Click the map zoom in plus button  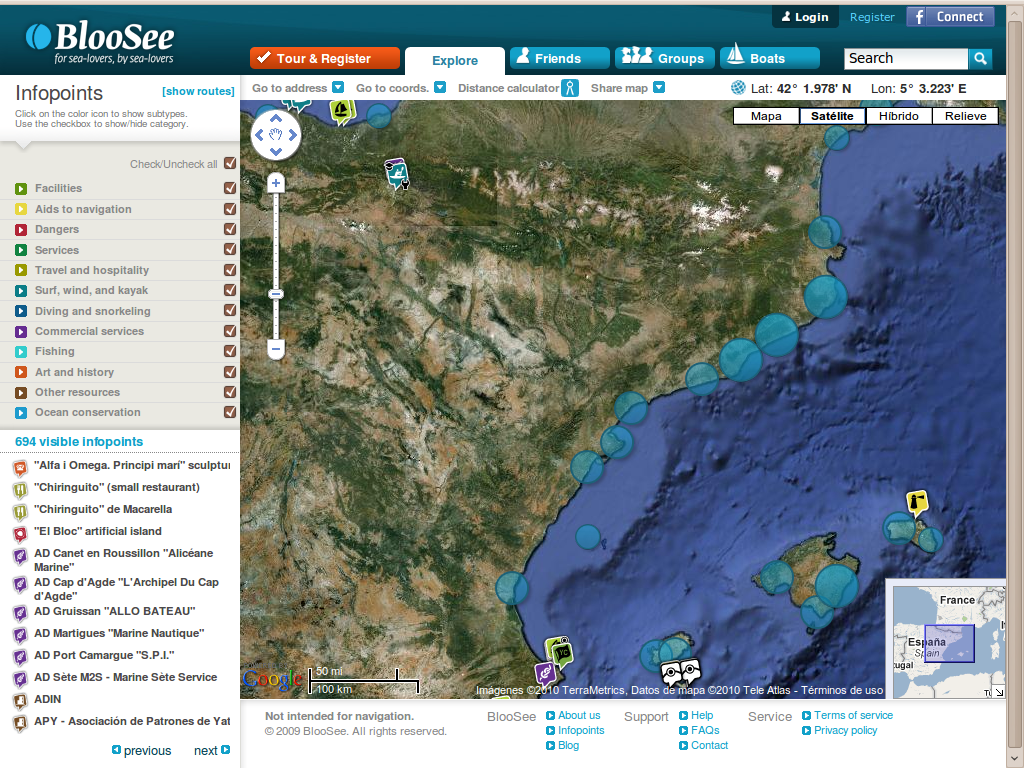tap(276, 183)
